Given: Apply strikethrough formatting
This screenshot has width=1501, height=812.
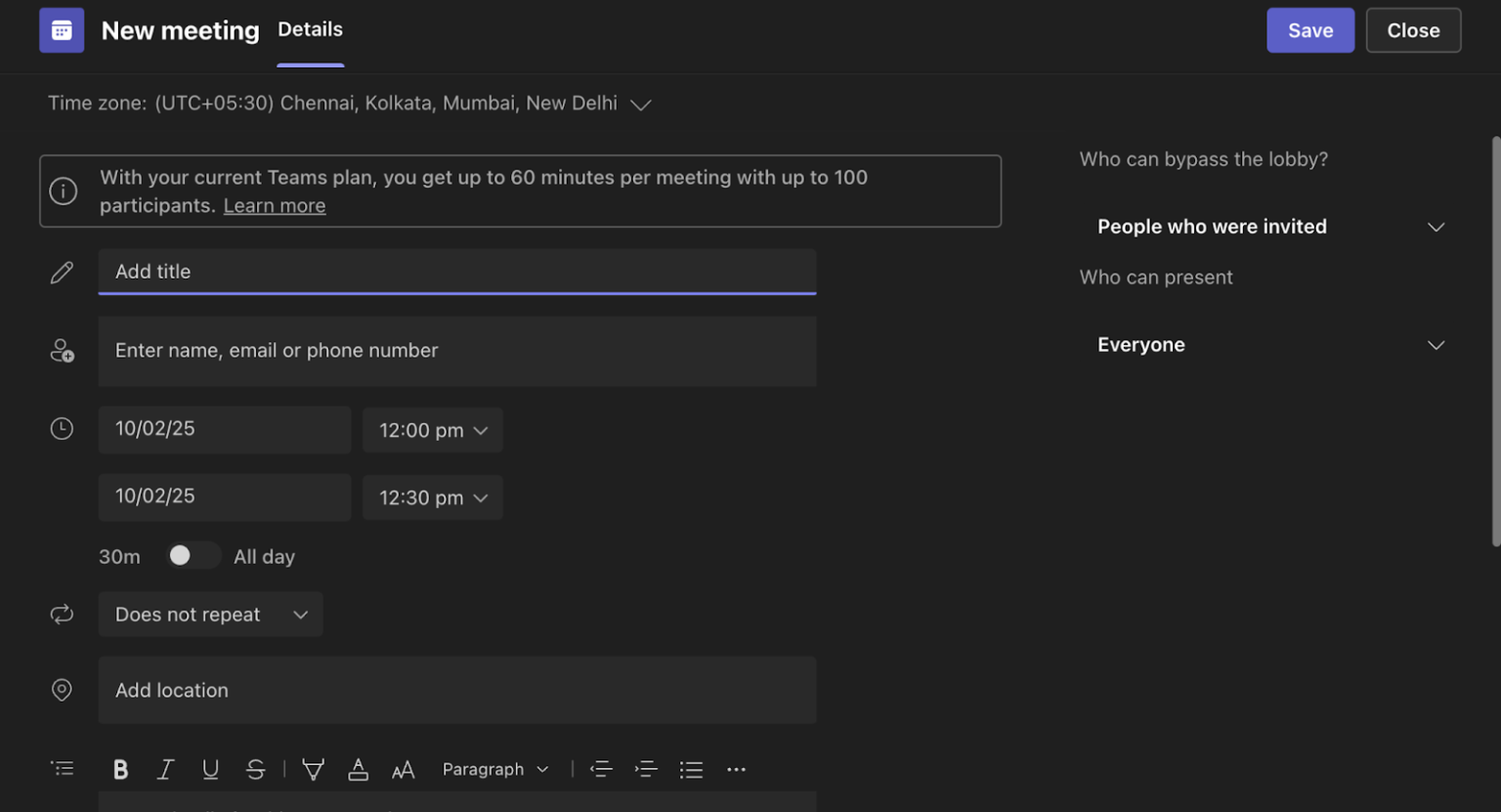Looking at the screenshot, I should tap(255, 769).
